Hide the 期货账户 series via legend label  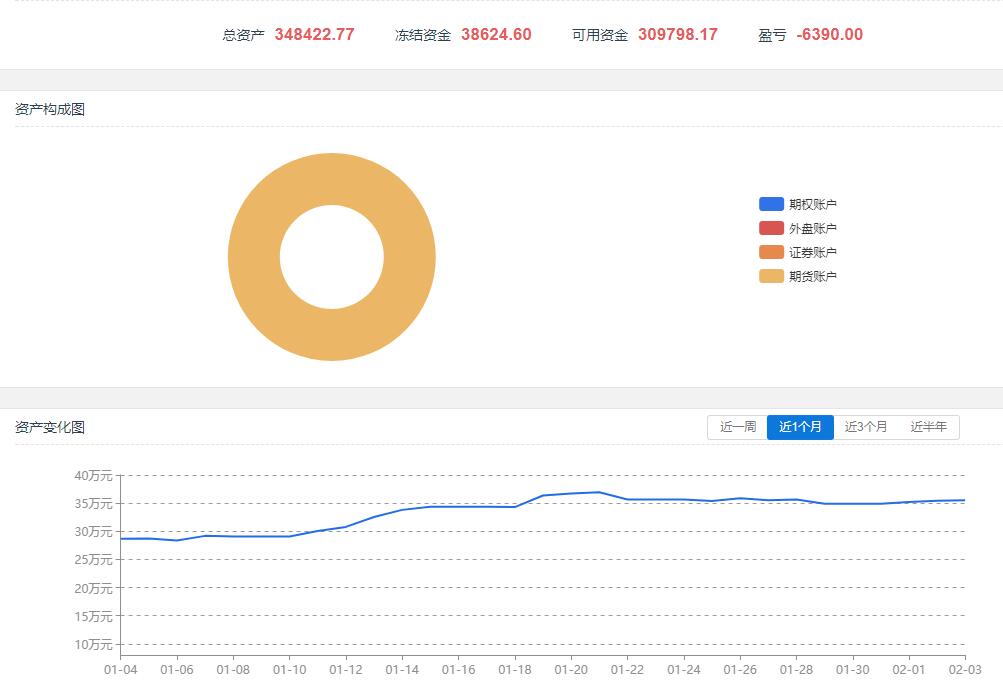click(x=812, y=276)
